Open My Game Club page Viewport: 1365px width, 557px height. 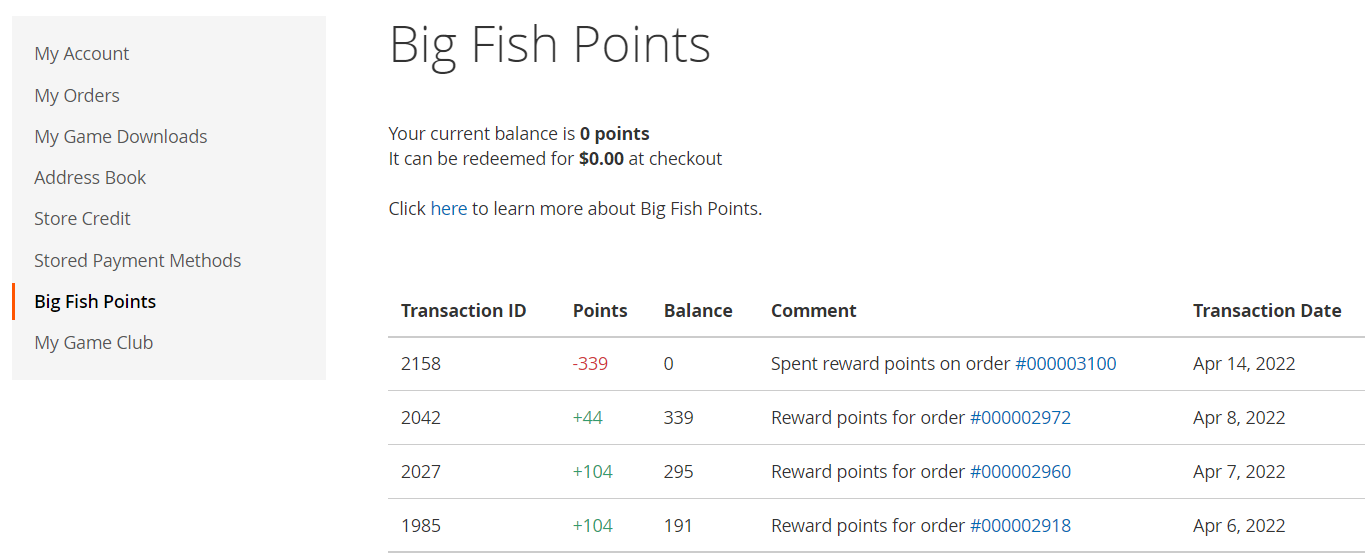pos(94,343)
